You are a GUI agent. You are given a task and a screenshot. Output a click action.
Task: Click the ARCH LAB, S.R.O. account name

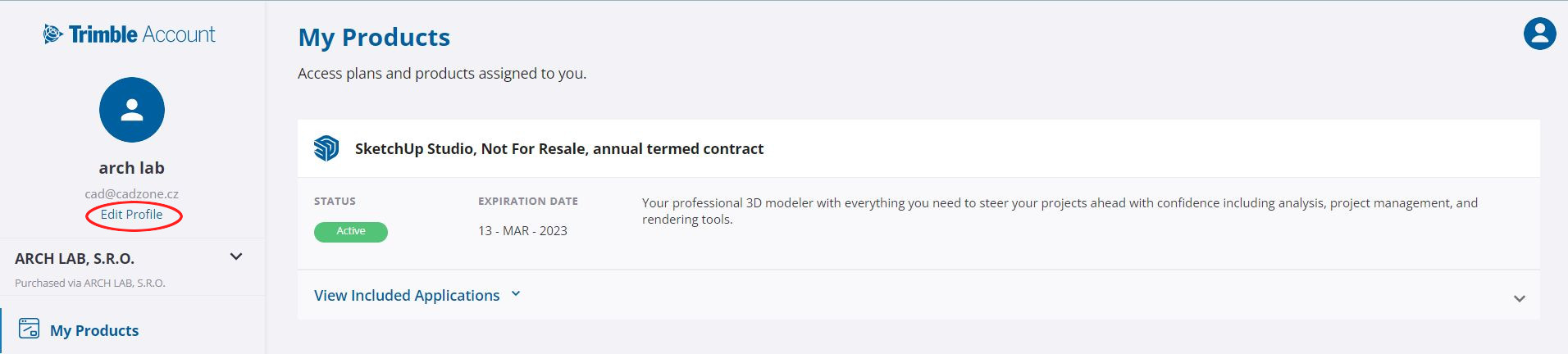(75, 258)
